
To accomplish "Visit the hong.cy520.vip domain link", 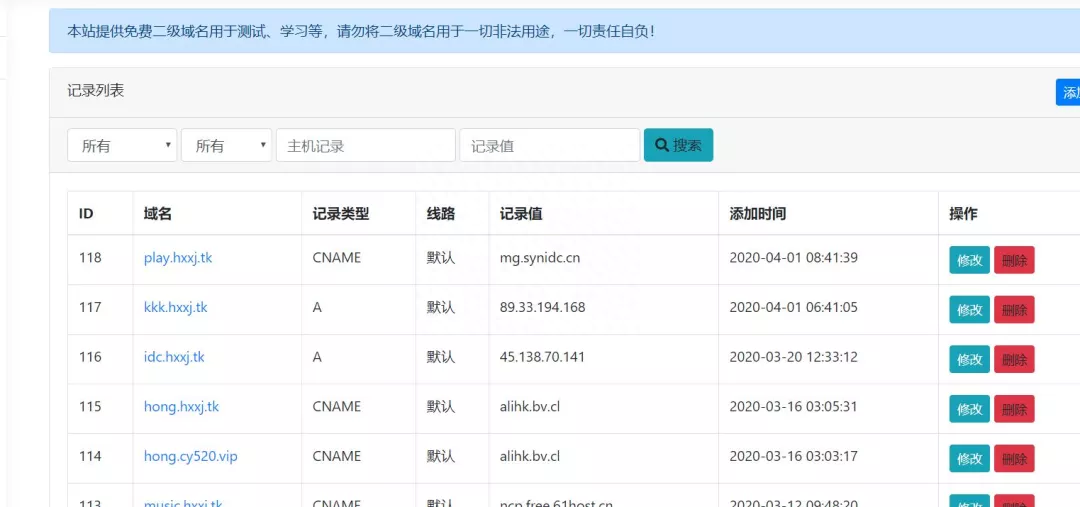I will [x=190, y=456].
